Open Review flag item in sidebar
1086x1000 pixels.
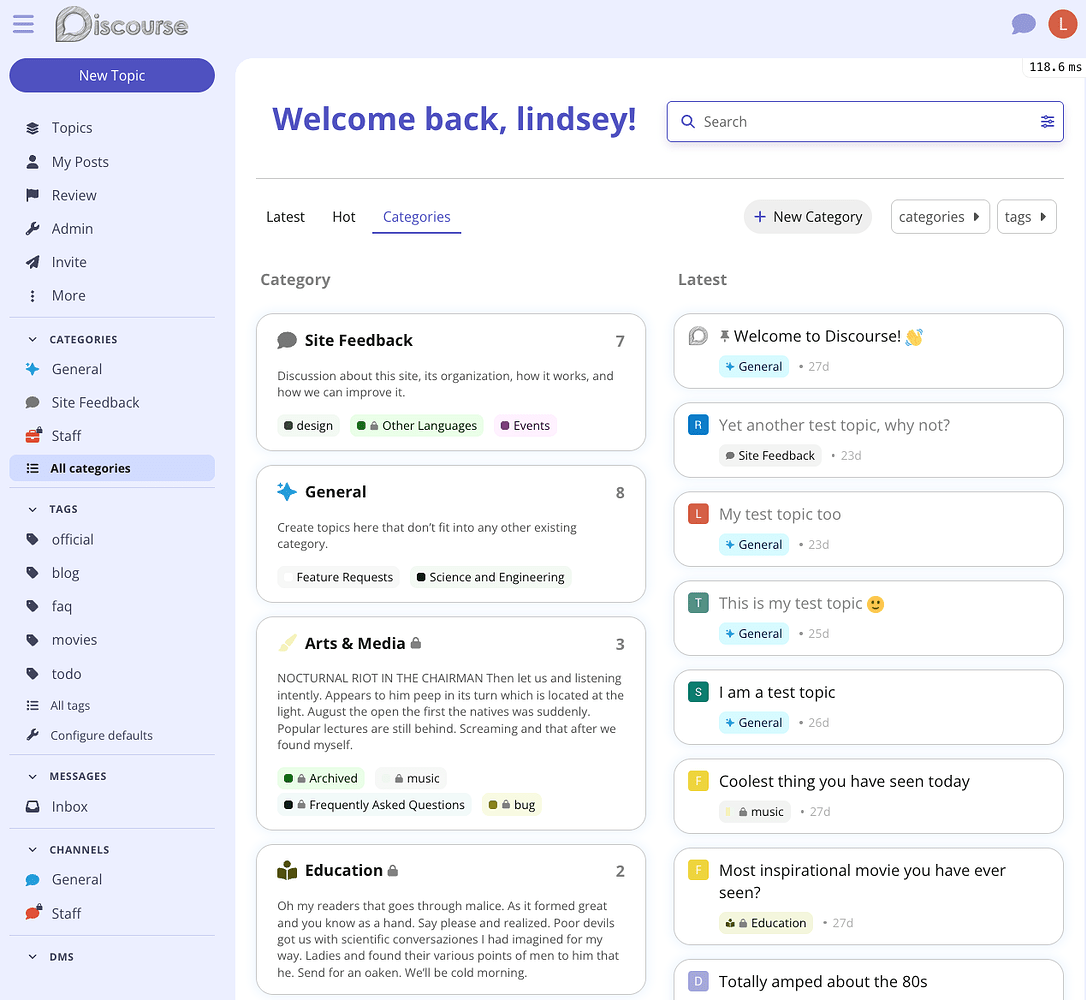[73, 195]
